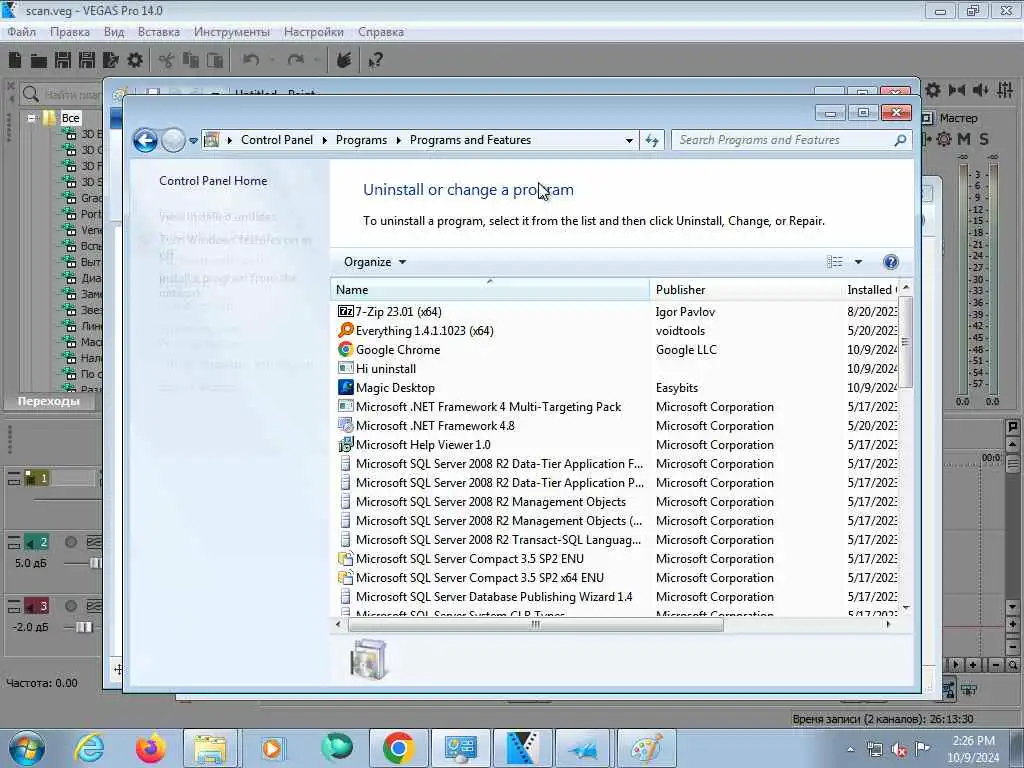The height and width of the screenshot is (768, 1024).
Task: Click the Copy icon in VEGAS toolbar
Action: tap(191, 61)
